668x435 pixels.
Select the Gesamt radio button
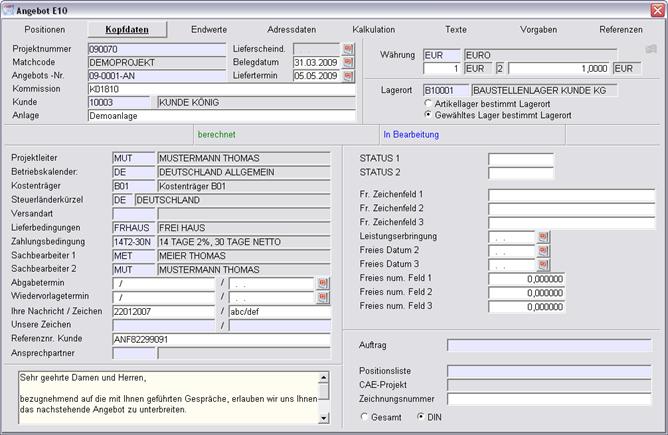tap(364, 415)
